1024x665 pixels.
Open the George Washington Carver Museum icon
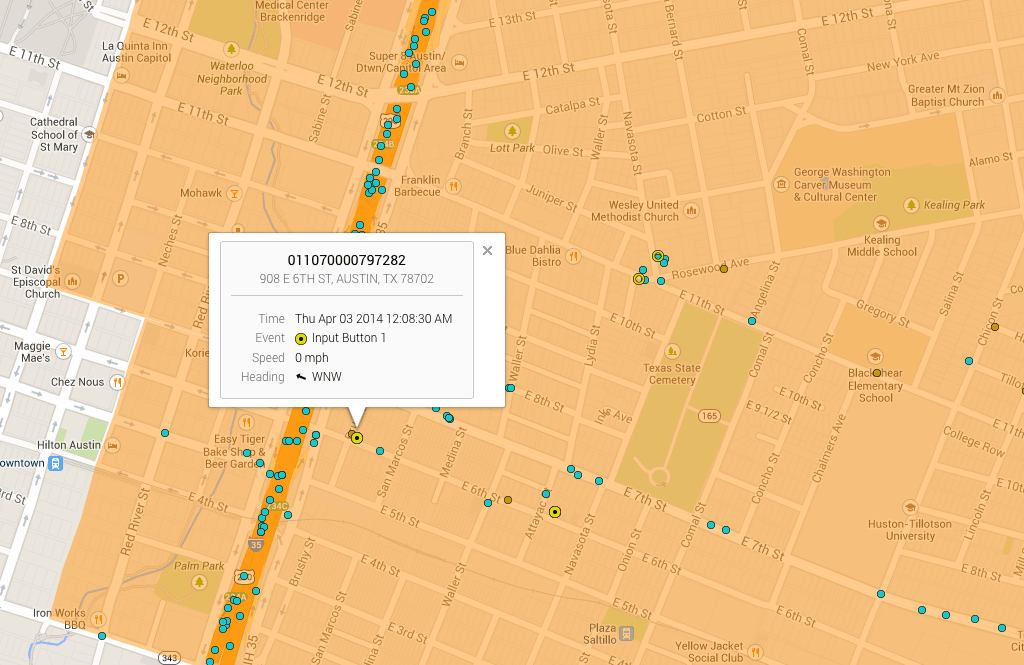click(x=781, y=184)
